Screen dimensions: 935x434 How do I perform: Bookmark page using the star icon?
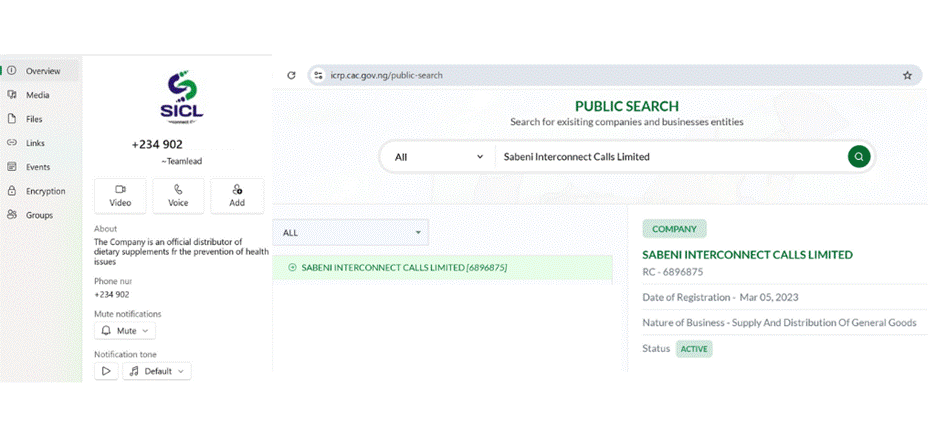pyautogui.click(x=907, y=75)
